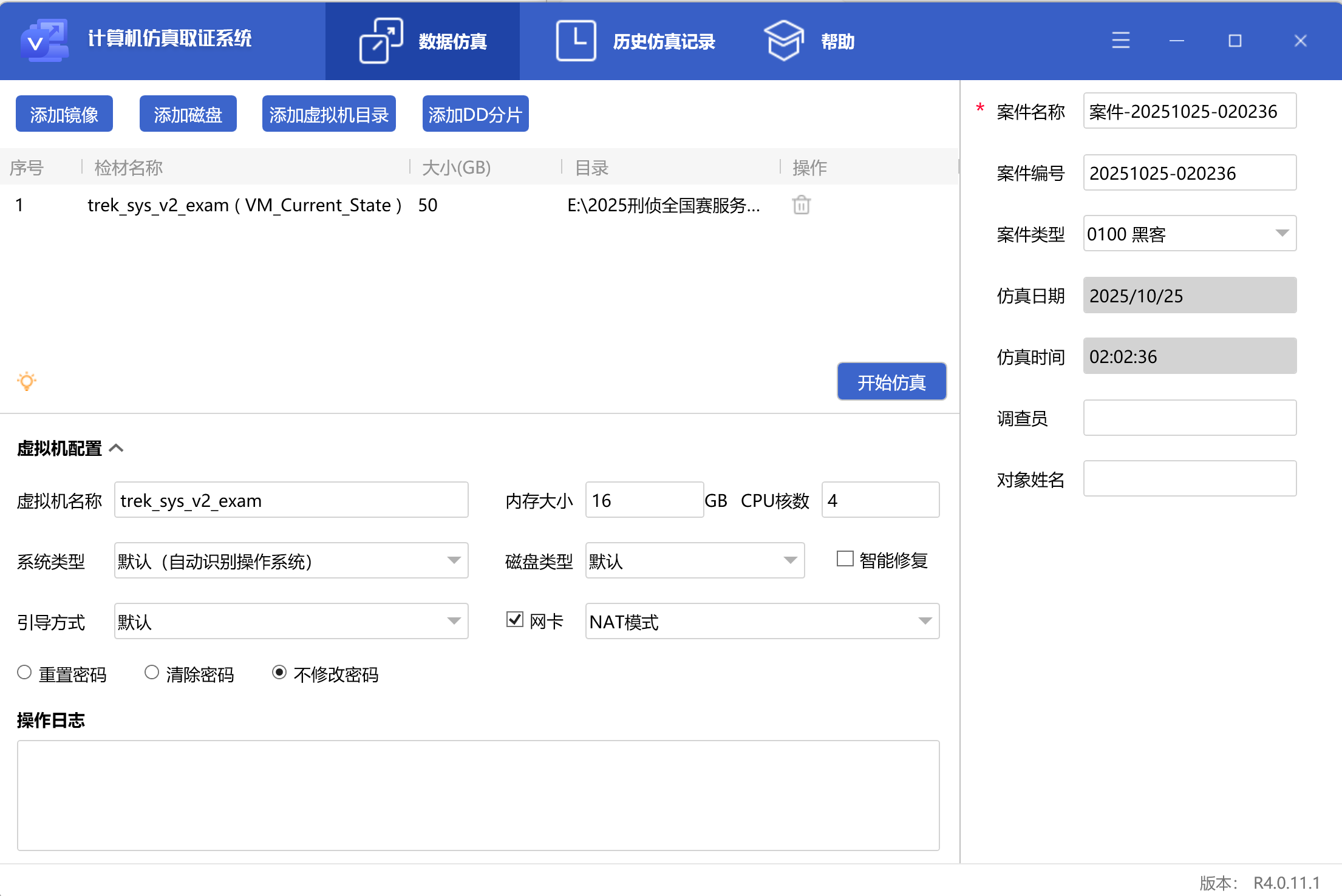
Task: Click the 帮助 graduation cap icon
Action: tap(783, 41)
